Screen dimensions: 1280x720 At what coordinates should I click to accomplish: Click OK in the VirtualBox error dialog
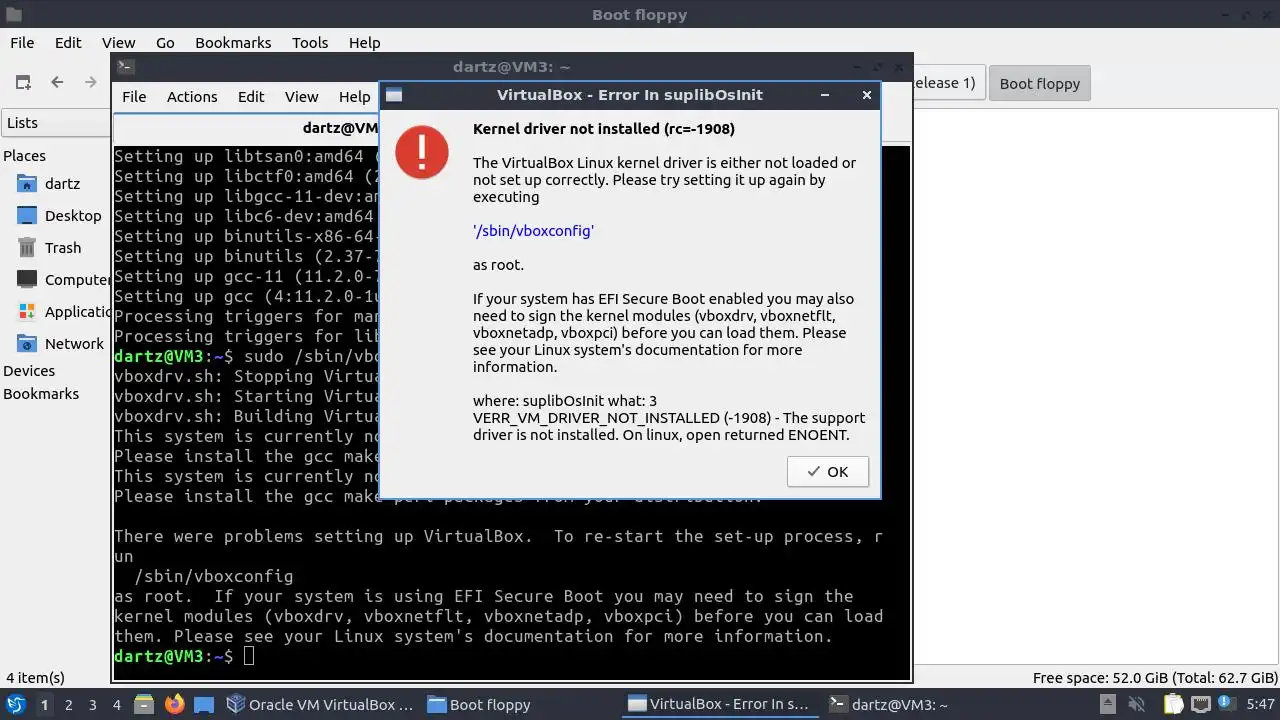coord(827,472)
